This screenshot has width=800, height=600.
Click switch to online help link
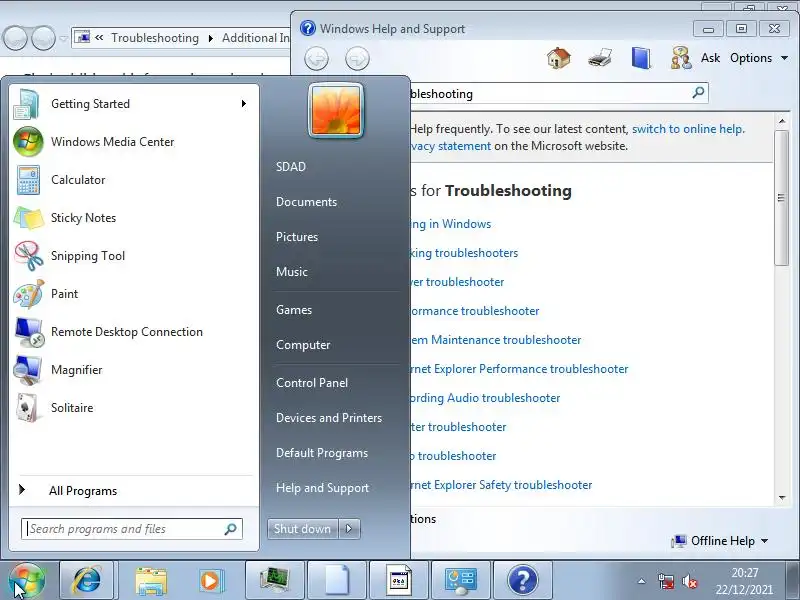point(687,129)
